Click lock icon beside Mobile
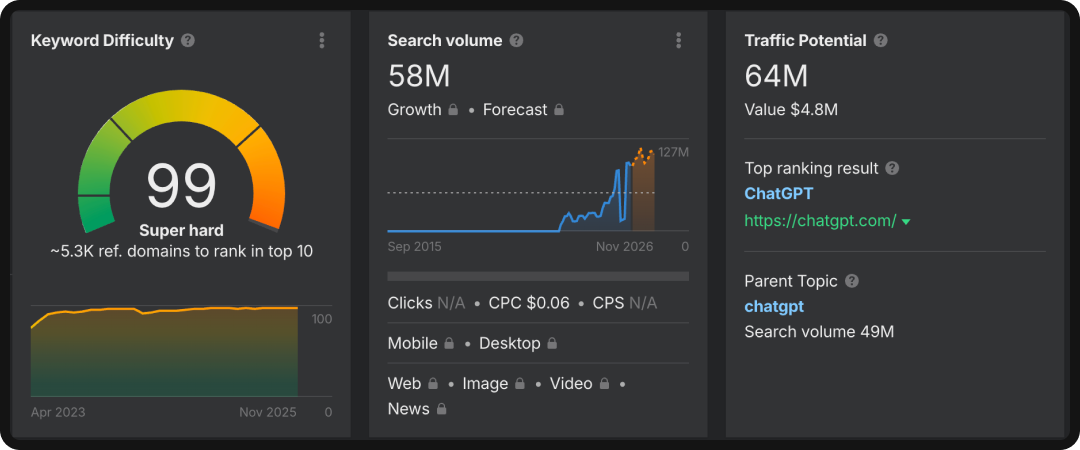The image size is (1080, 450). tap(449, 343)
